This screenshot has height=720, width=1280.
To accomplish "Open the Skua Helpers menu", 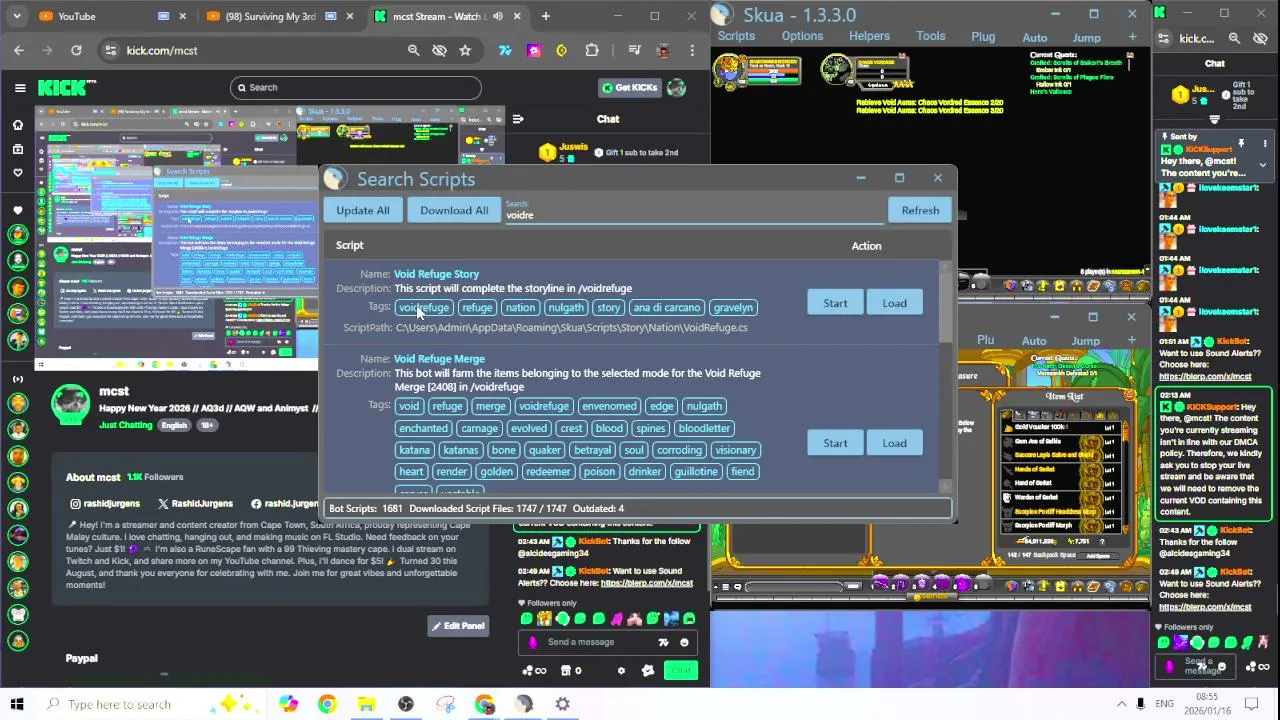I will [x=869, y=36].
